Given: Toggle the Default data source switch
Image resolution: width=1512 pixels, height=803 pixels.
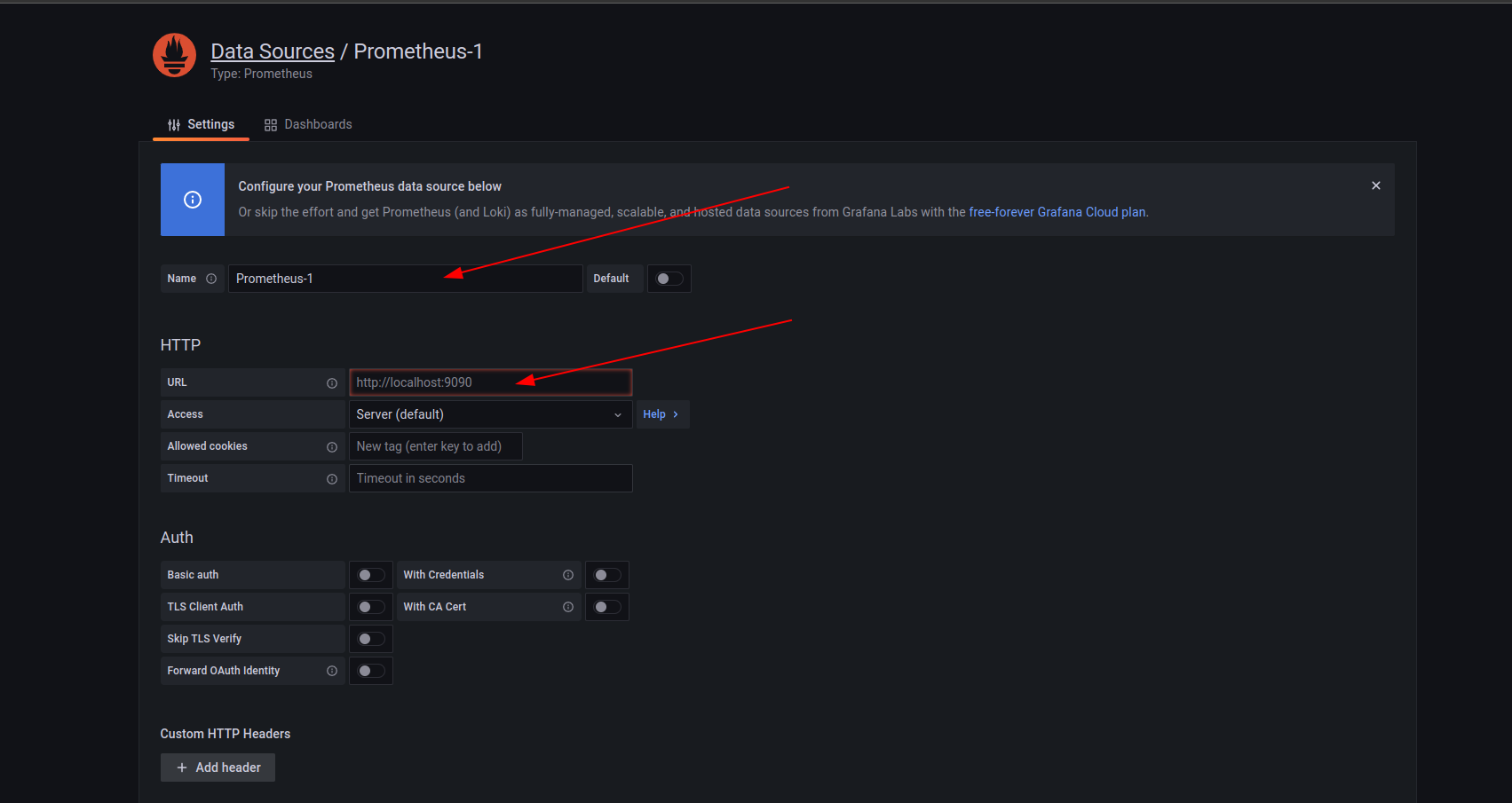Looking at the screenshot, I should [669, 279].
